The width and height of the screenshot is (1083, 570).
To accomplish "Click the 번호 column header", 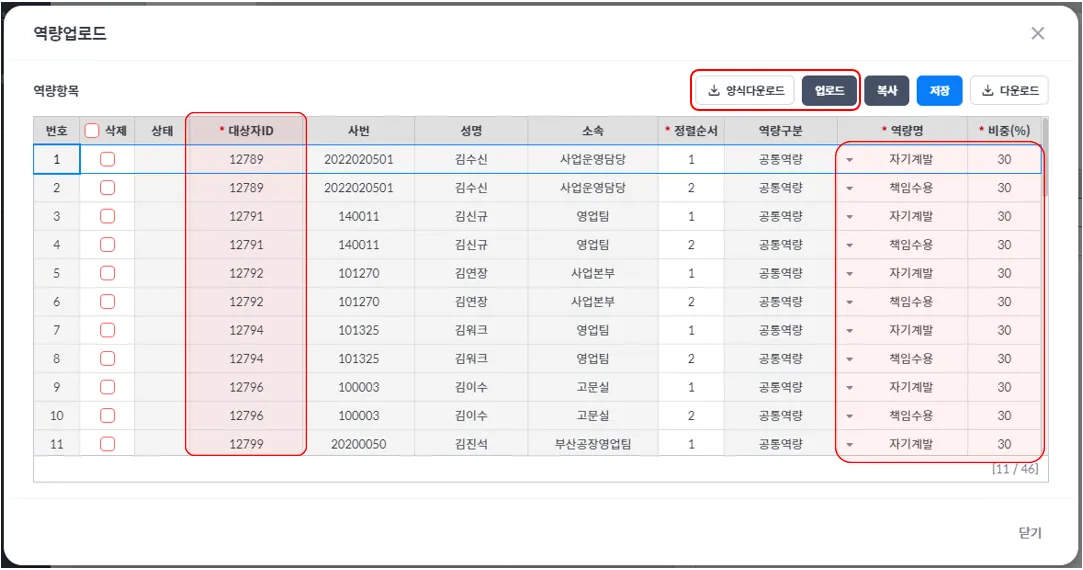I will click(57, 131).
